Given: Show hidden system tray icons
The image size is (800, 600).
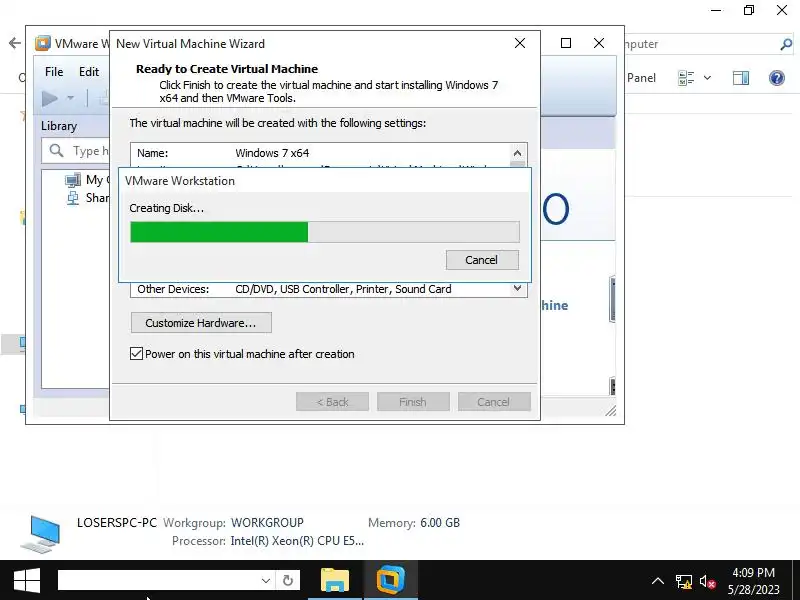Looking at the screenshot, I should (658, 581).
